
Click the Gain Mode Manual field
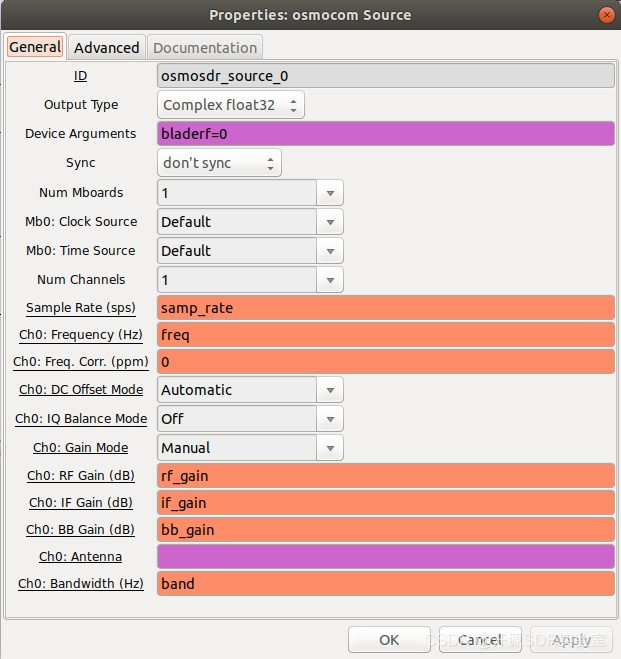(237, 448)
